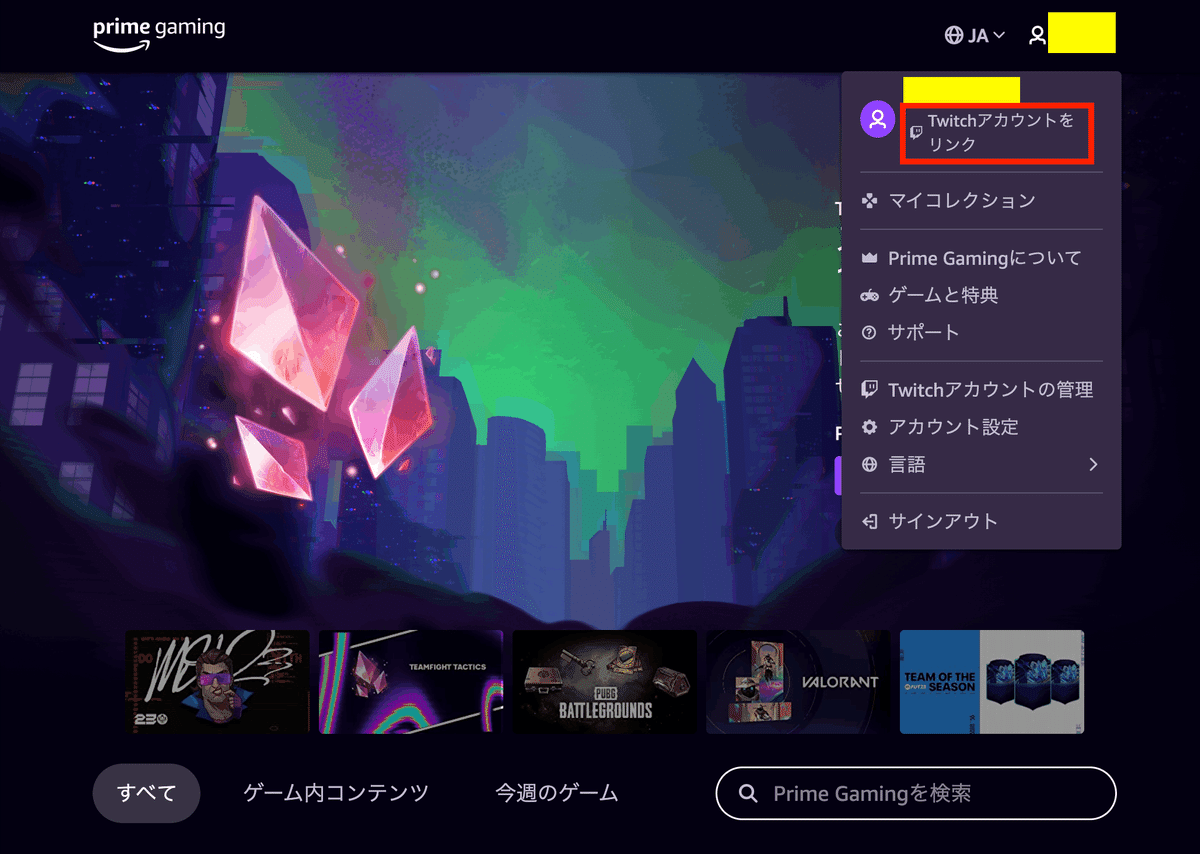Click the Twitch icon for account management

pos(870,390)
